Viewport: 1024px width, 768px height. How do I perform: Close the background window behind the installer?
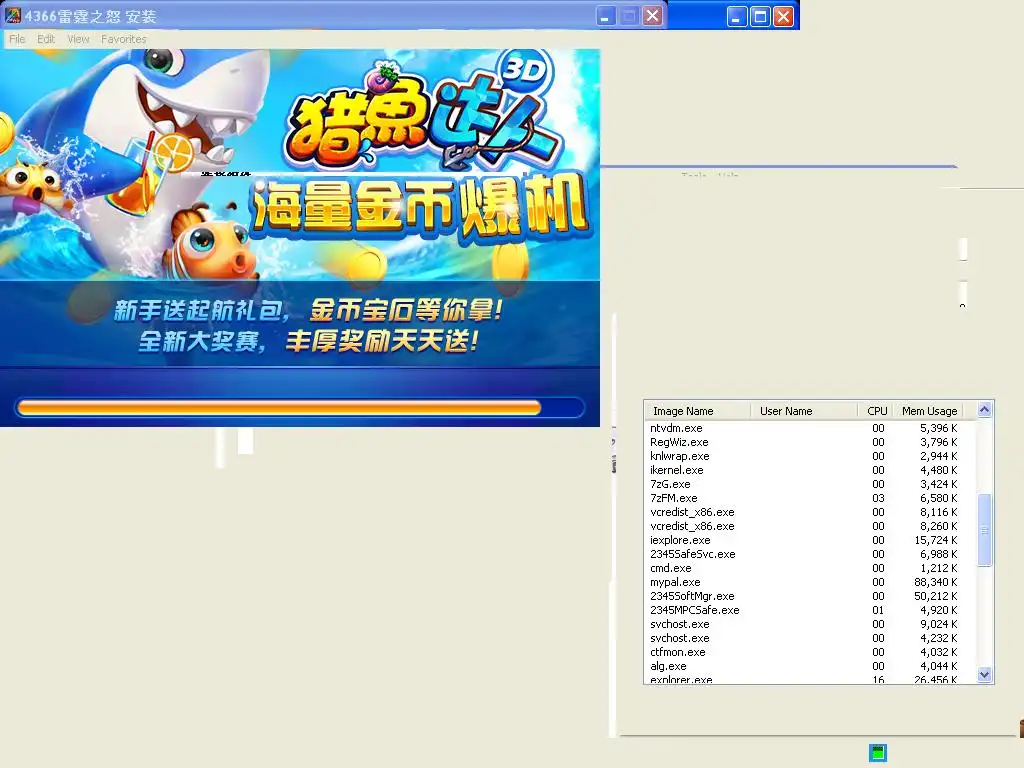[x=783, y=16]
